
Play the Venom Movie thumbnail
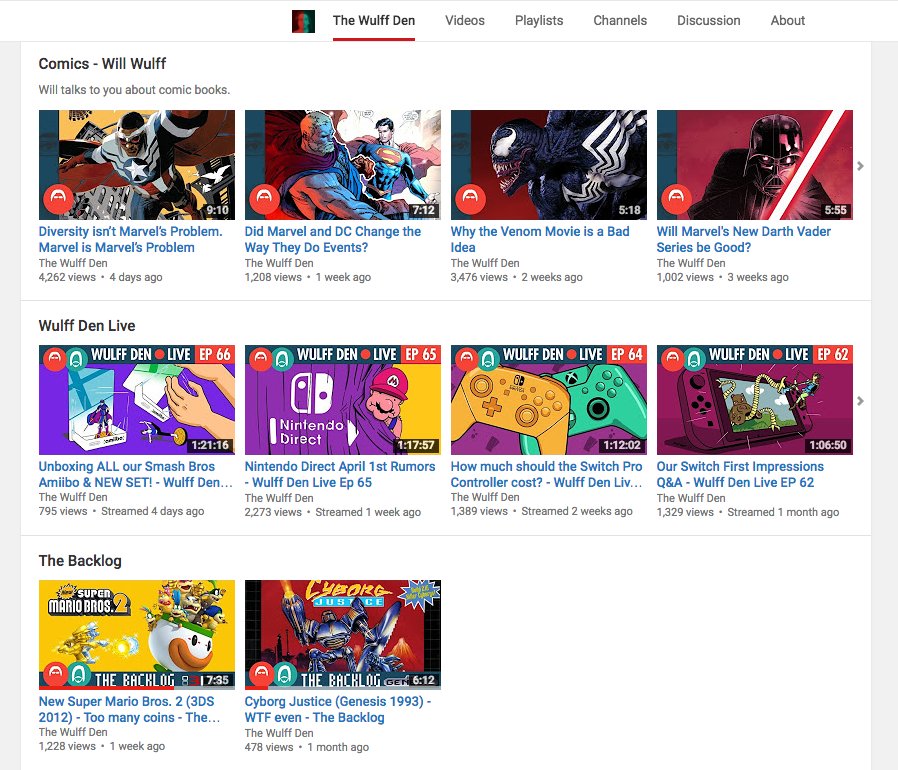[x=549, y=165]
